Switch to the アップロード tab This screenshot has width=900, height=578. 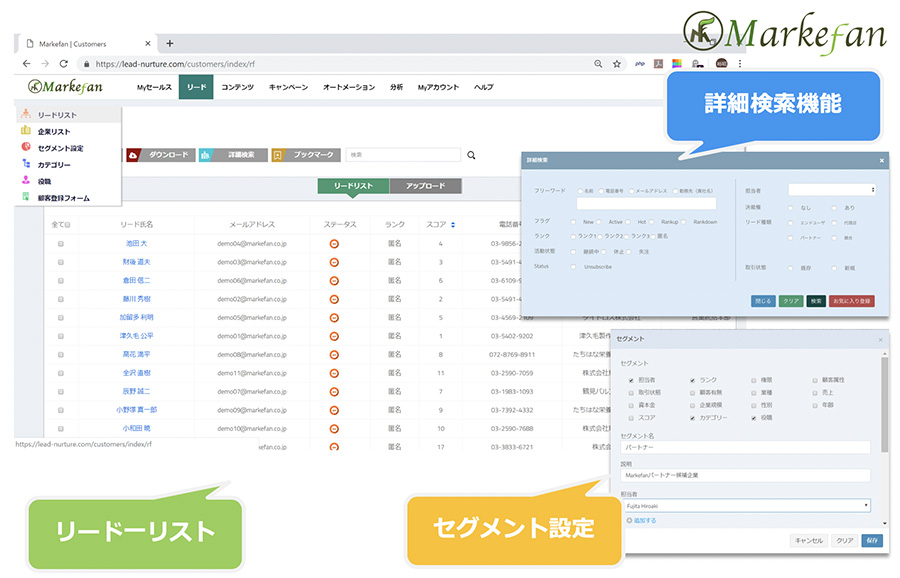425,186
